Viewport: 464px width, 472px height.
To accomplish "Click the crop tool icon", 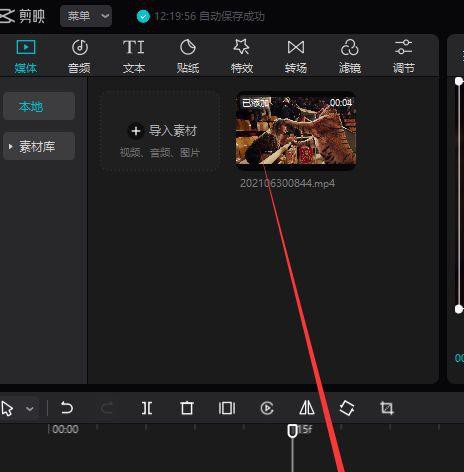I will click(387, 408).
